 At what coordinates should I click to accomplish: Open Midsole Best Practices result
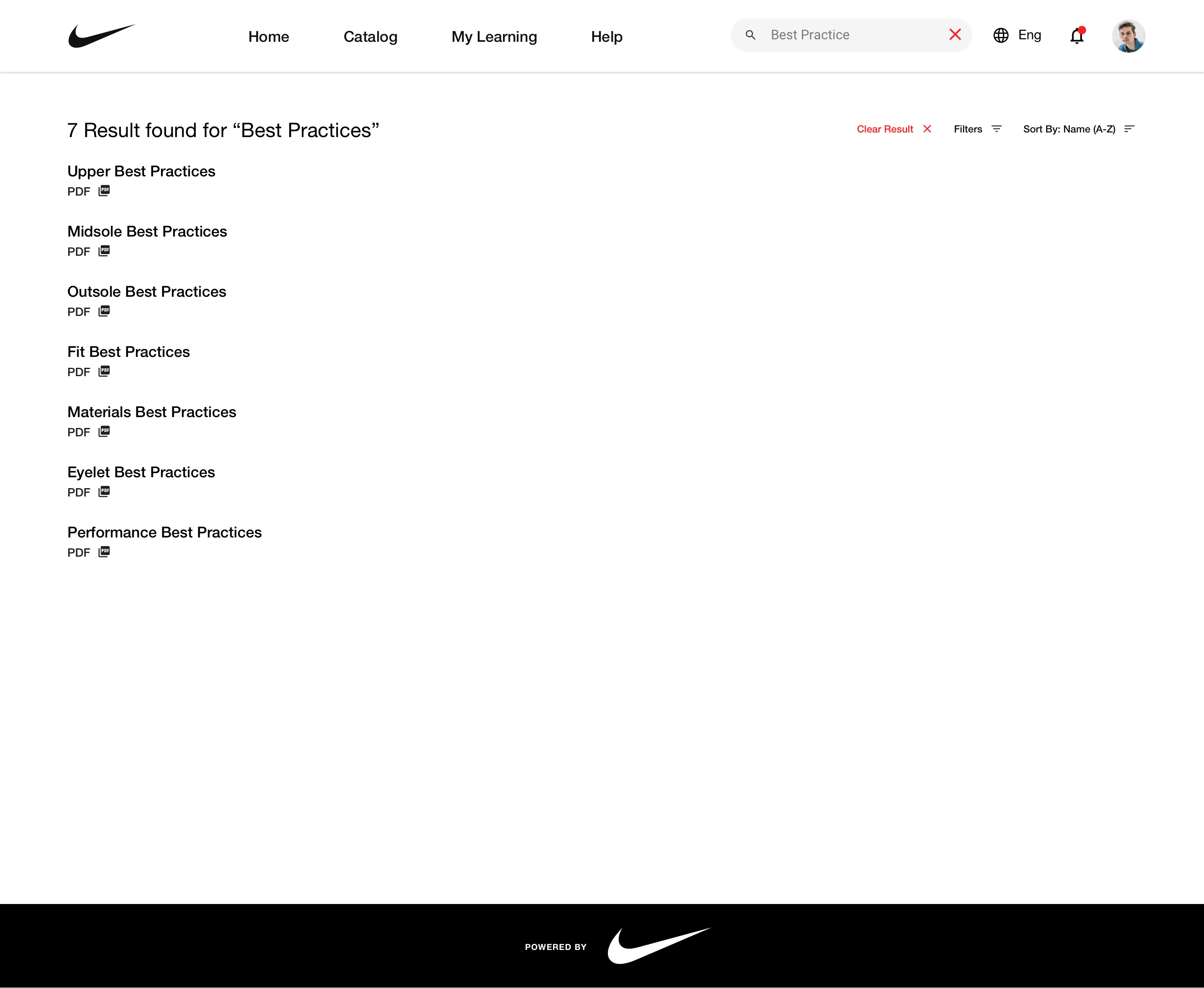click(147, 232)
